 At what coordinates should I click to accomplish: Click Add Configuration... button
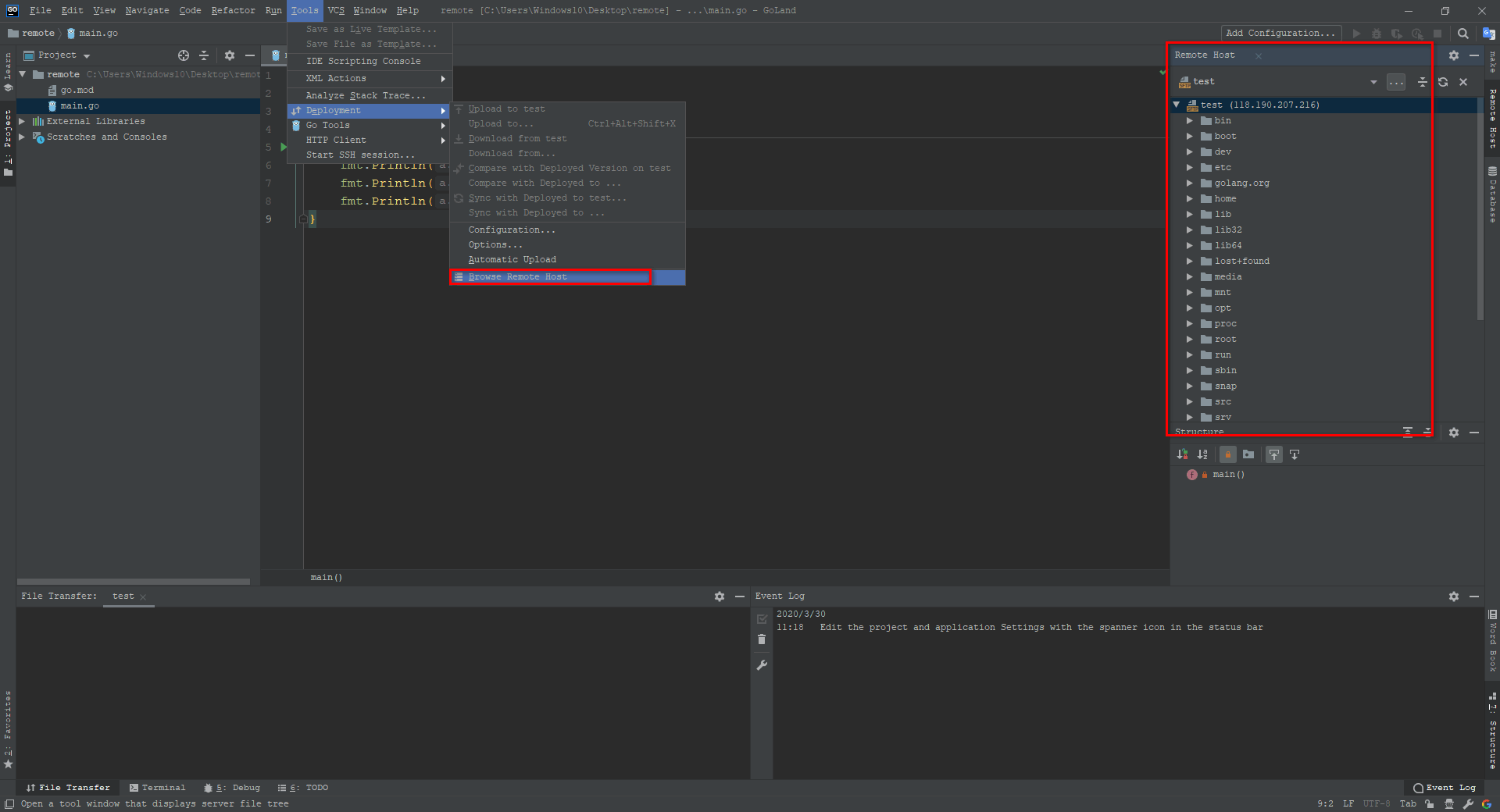click(x=1280, y=34)
